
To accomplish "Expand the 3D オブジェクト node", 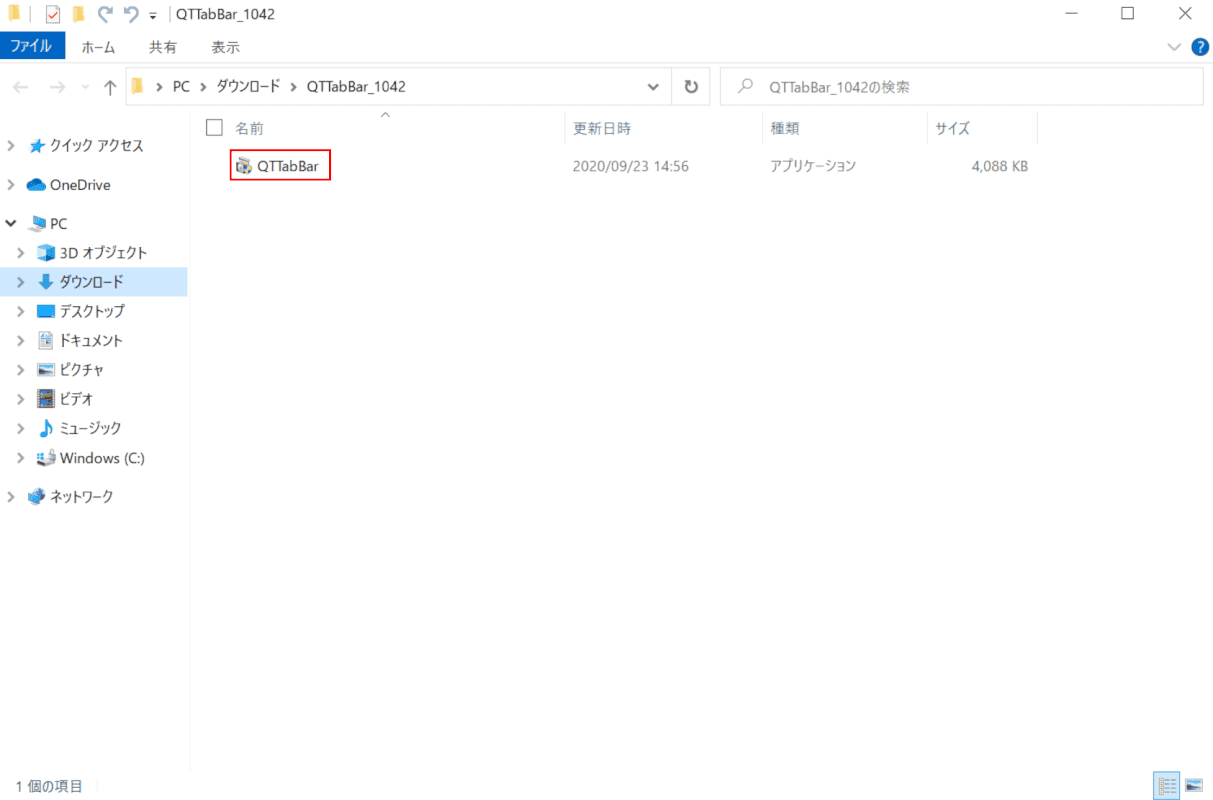I will pos(21,253).
